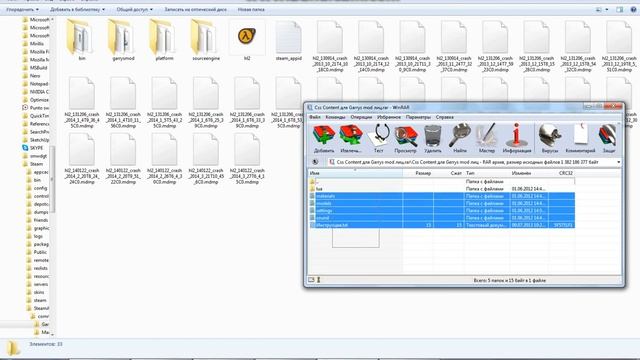The width and height of the screenshot is (640, 360).
Task: Go up one level in WinRAR
Action: tap(315, 162)
